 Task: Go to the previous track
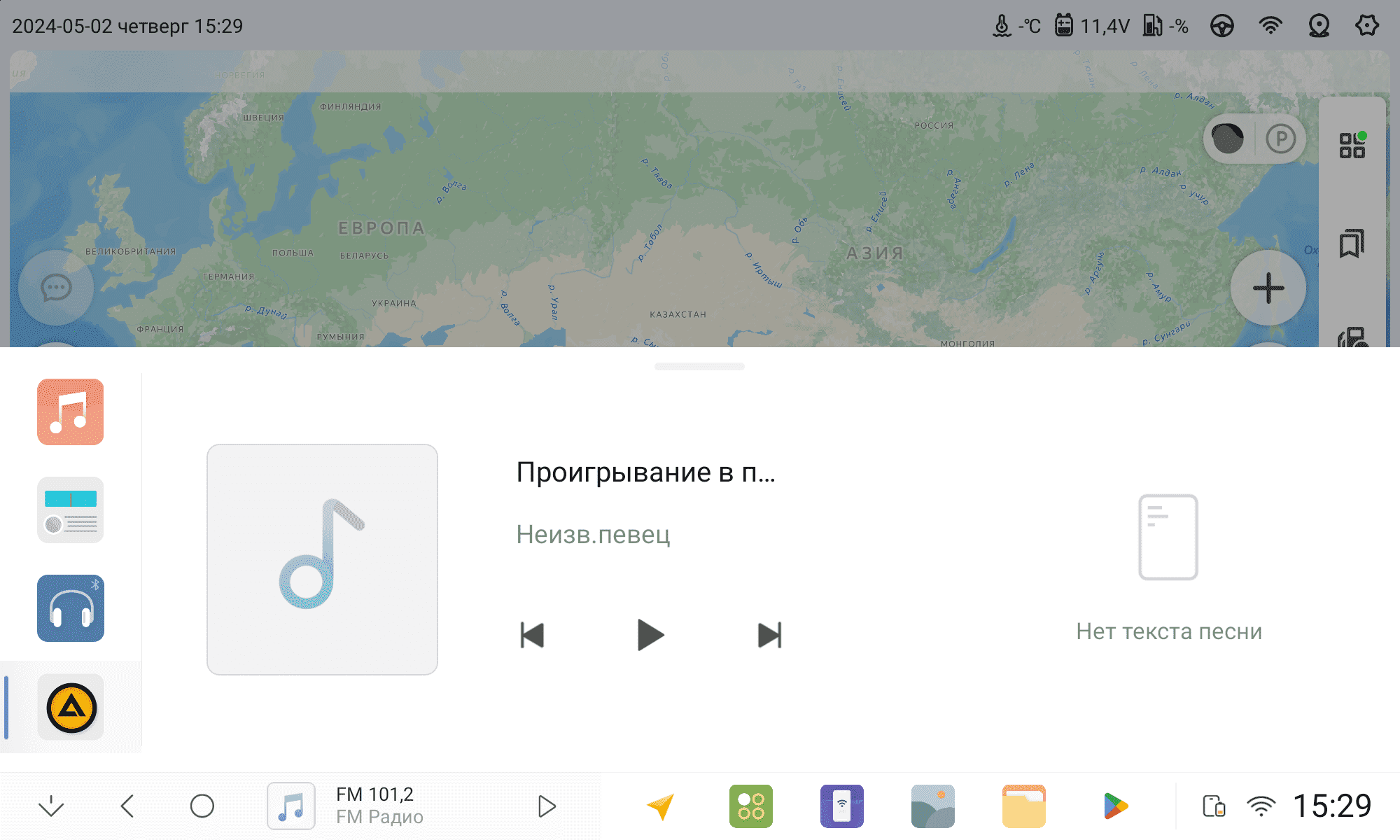tap(532, 635)
